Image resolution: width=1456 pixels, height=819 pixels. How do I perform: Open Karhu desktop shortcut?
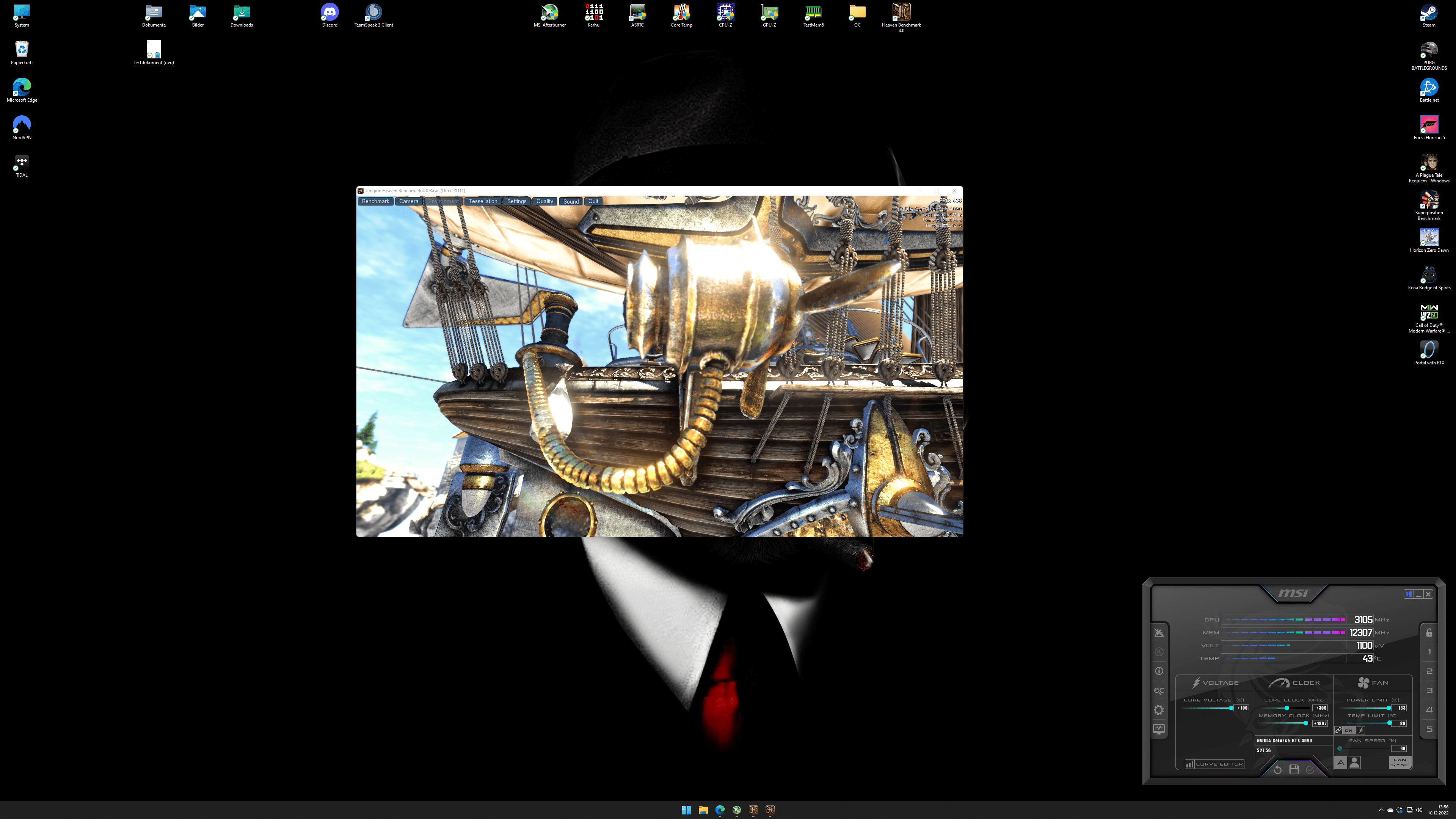[593, 15]
